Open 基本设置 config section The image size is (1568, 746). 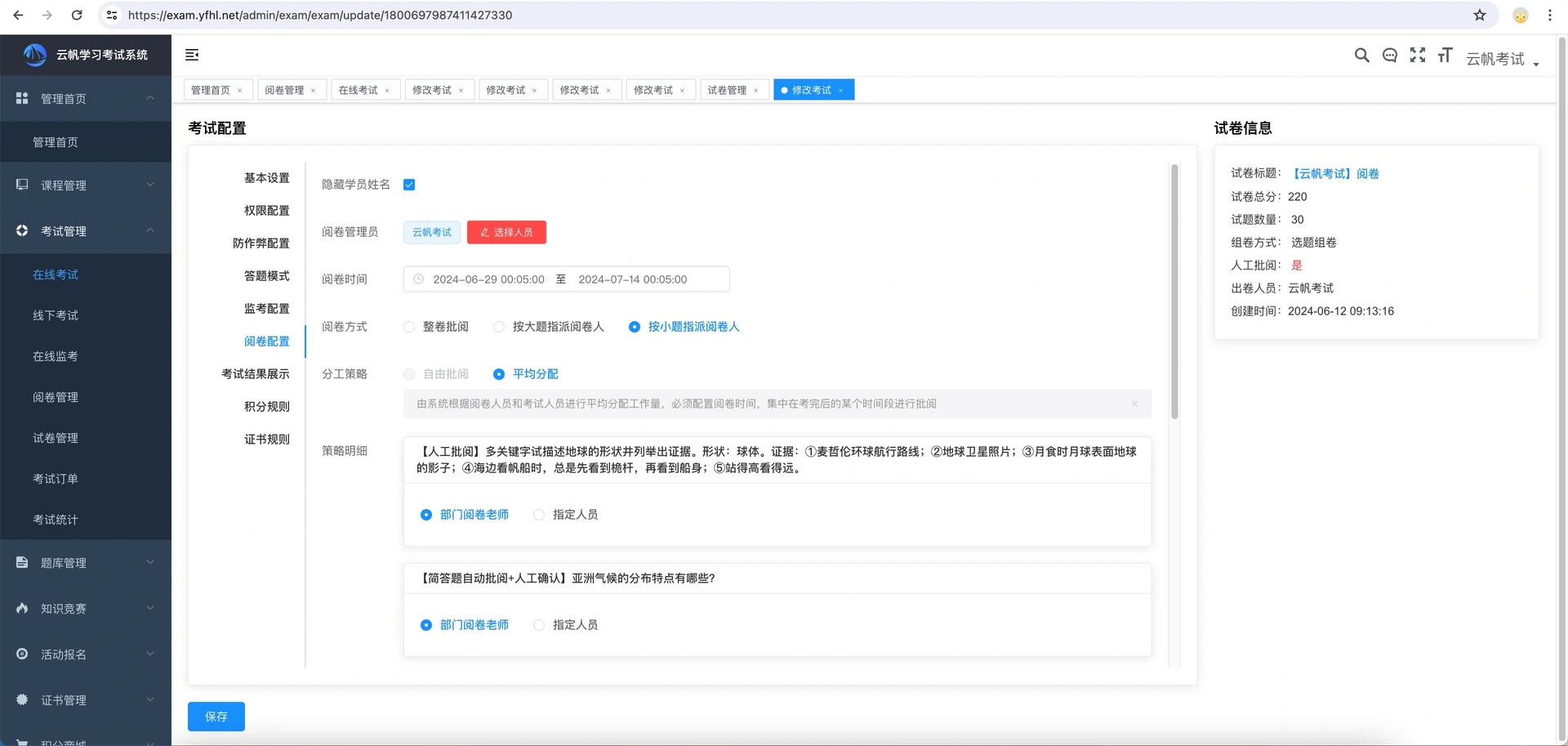[x=266, y=178]
